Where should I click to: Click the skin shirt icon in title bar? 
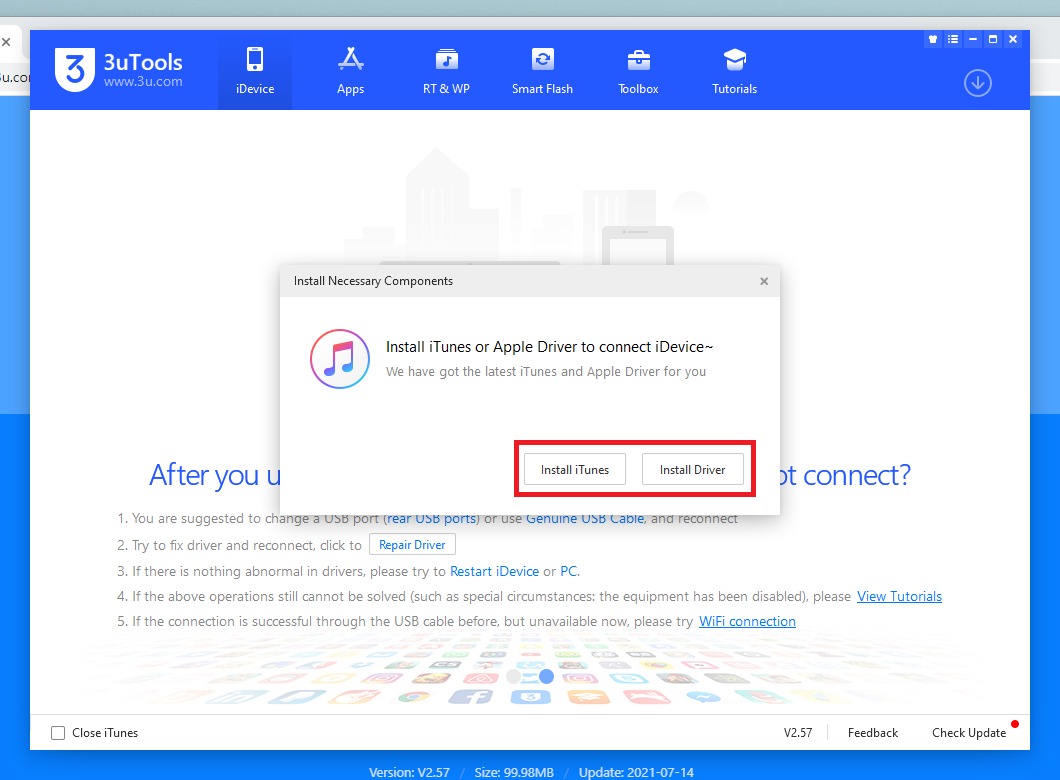point(933,39)
